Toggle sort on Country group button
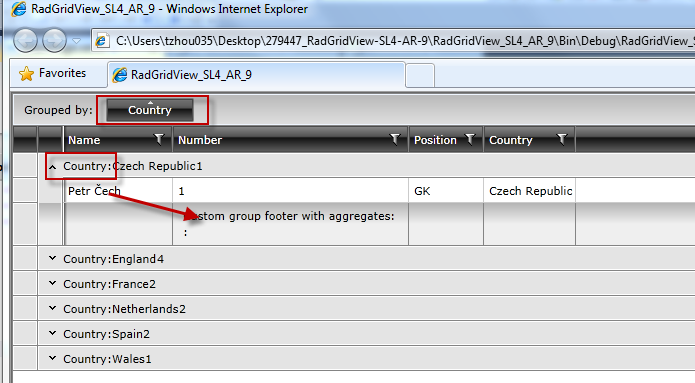 click(x=150, y=109)
